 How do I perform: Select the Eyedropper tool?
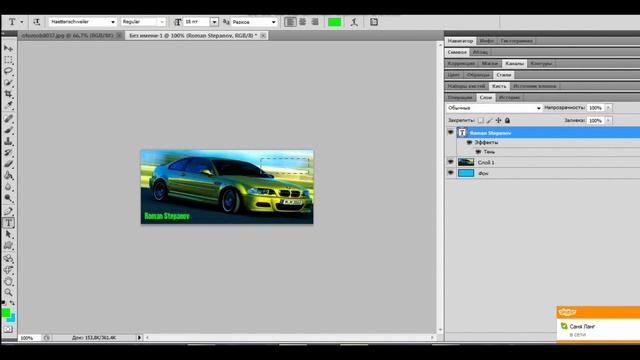pos(9,105)
